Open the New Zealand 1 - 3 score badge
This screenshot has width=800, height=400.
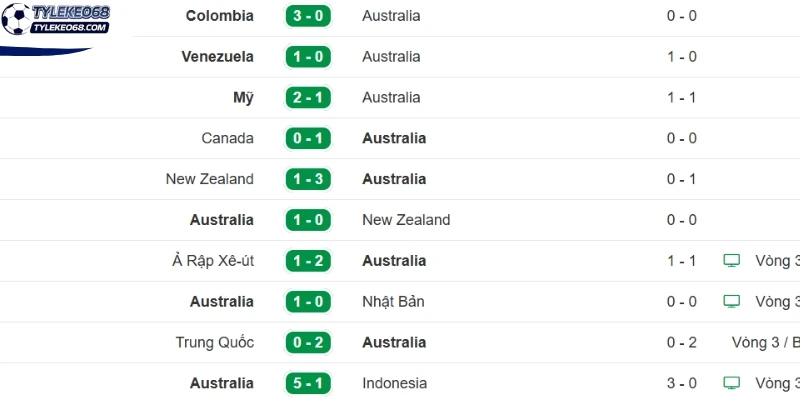coord(308,179)
